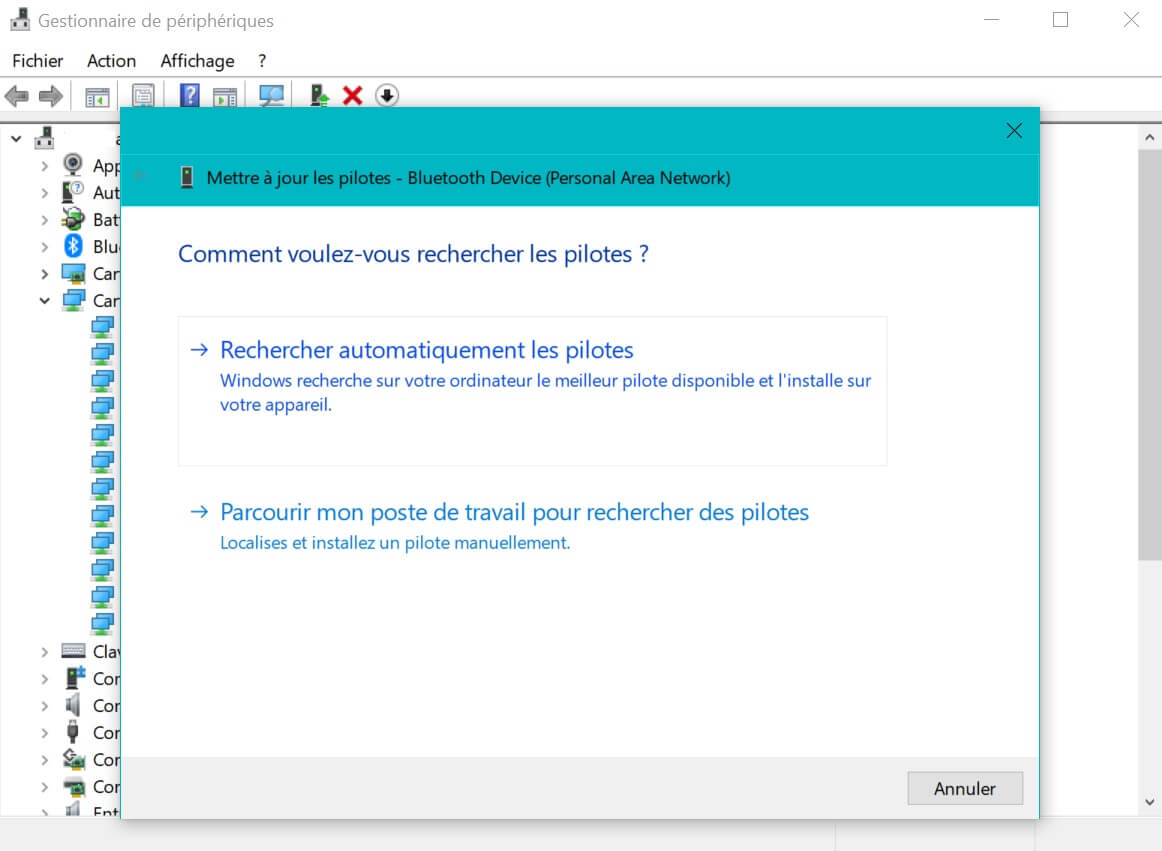
Task: Choose Rechercher automatiquement les pilotes
Action: point(533,391)
